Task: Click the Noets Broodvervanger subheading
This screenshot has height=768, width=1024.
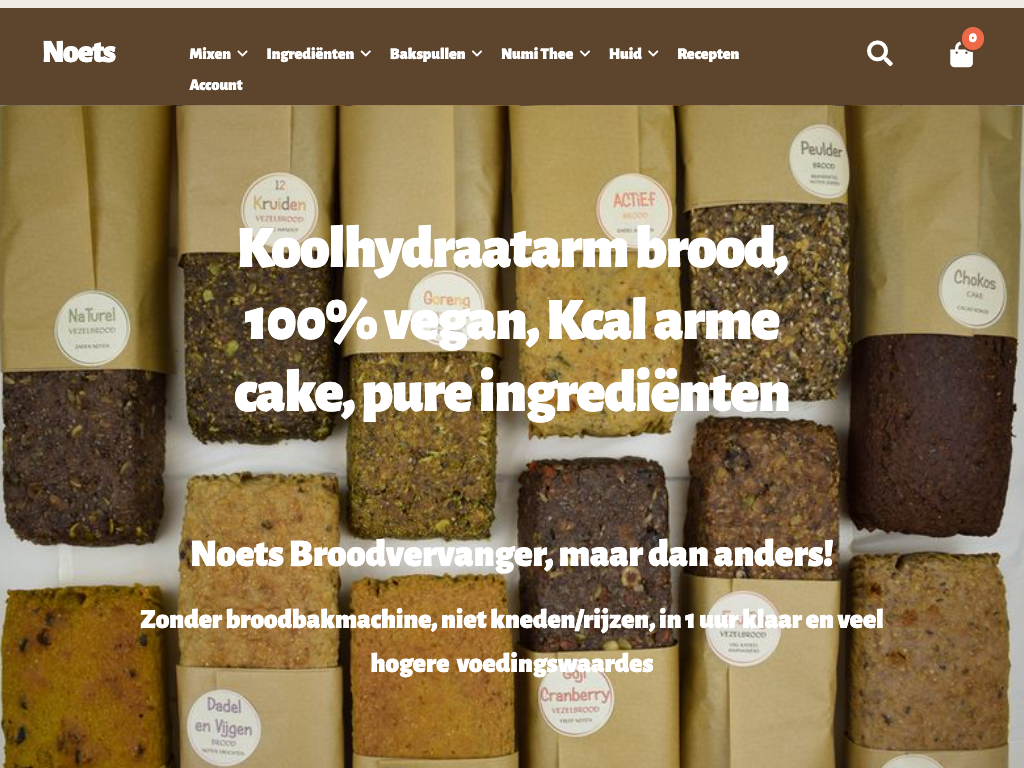Action: tap(512, 554)
